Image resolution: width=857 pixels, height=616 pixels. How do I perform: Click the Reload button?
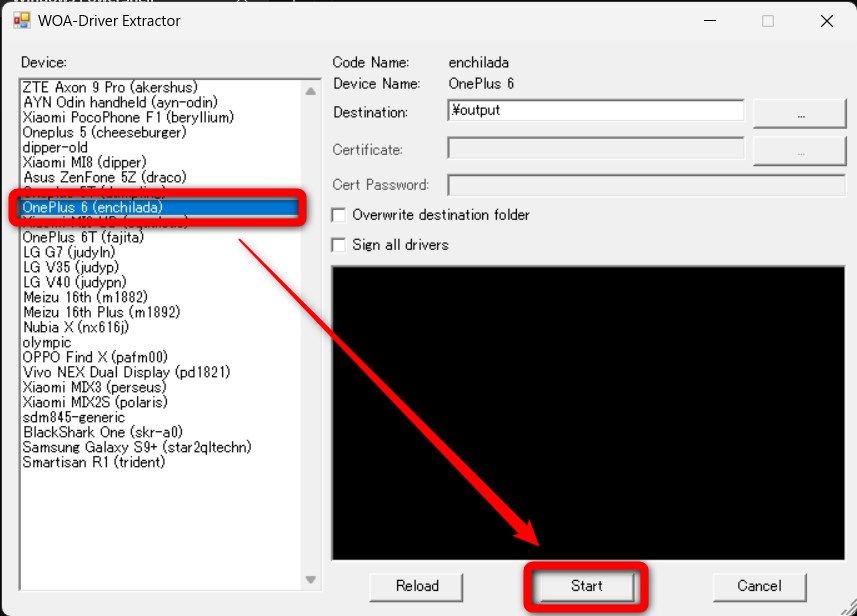417,586
